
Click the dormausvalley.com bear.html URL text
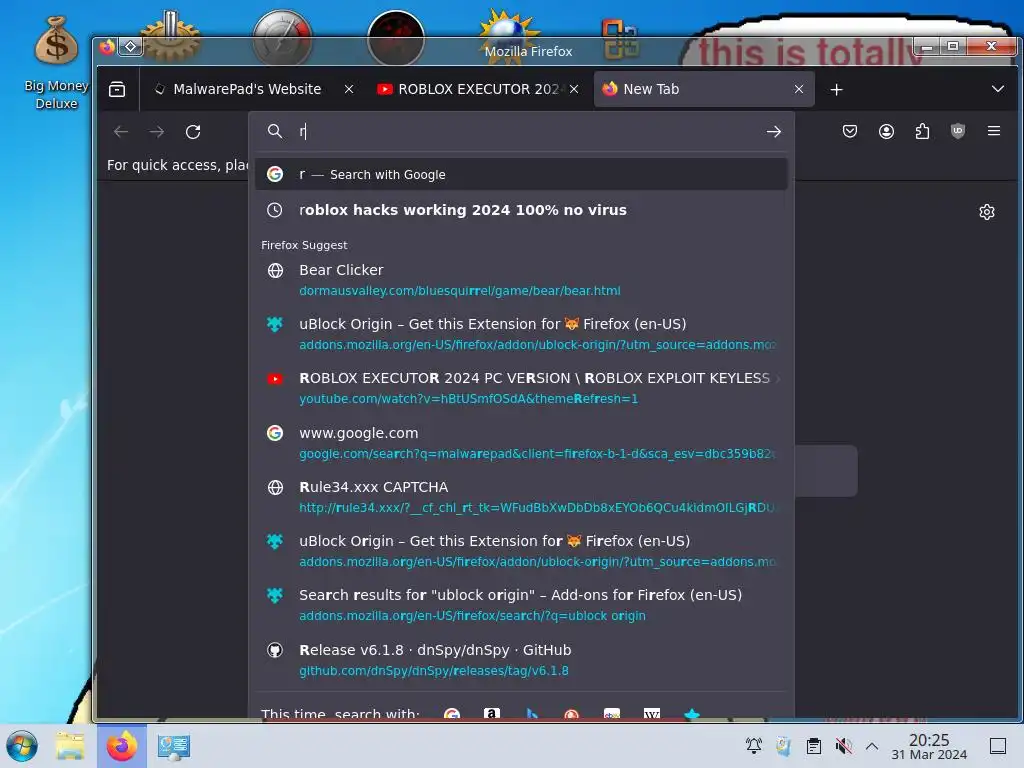click(460, 291)
